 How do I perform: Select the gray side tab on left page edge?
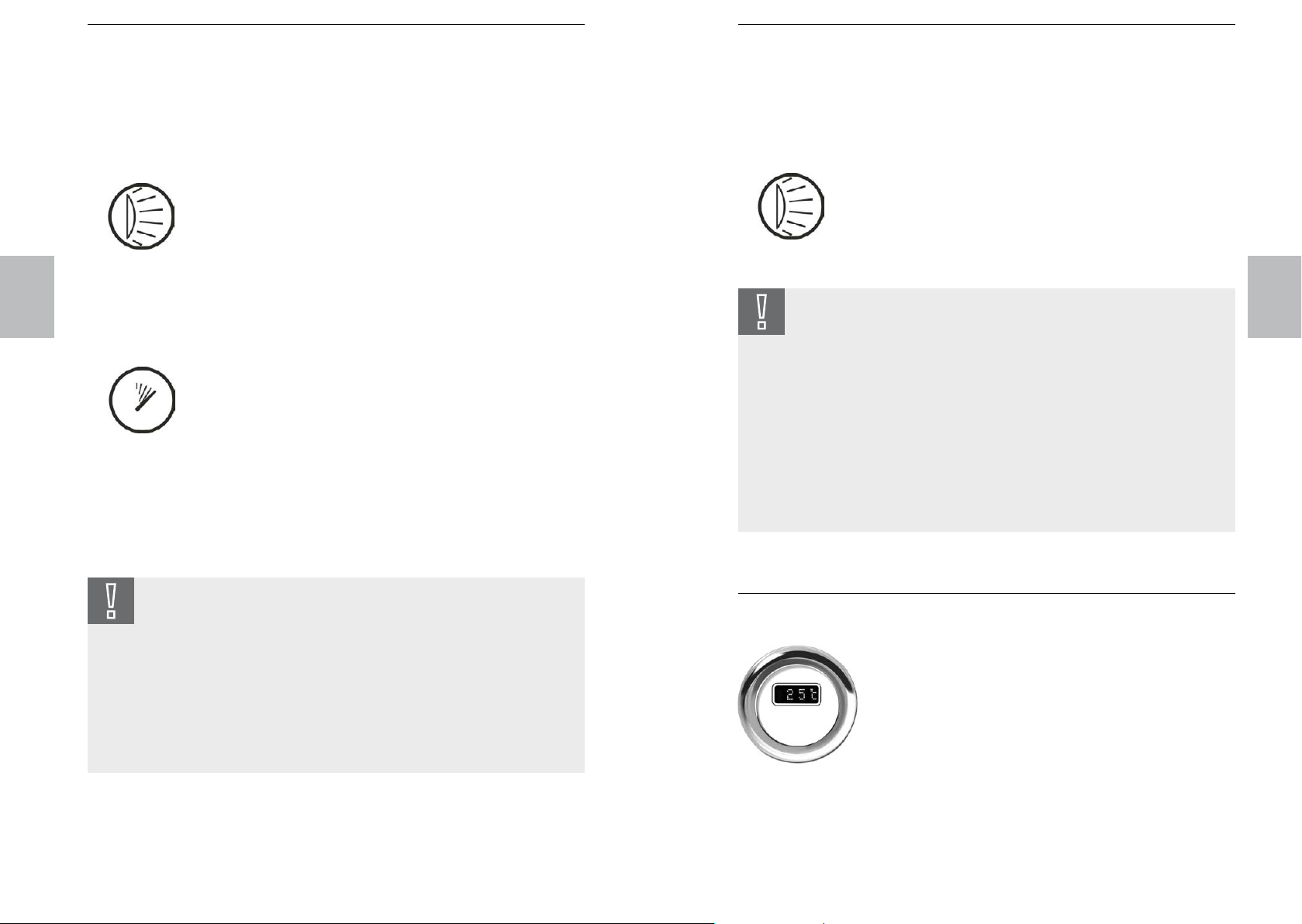pyautogui.click(x=27, y=297)
